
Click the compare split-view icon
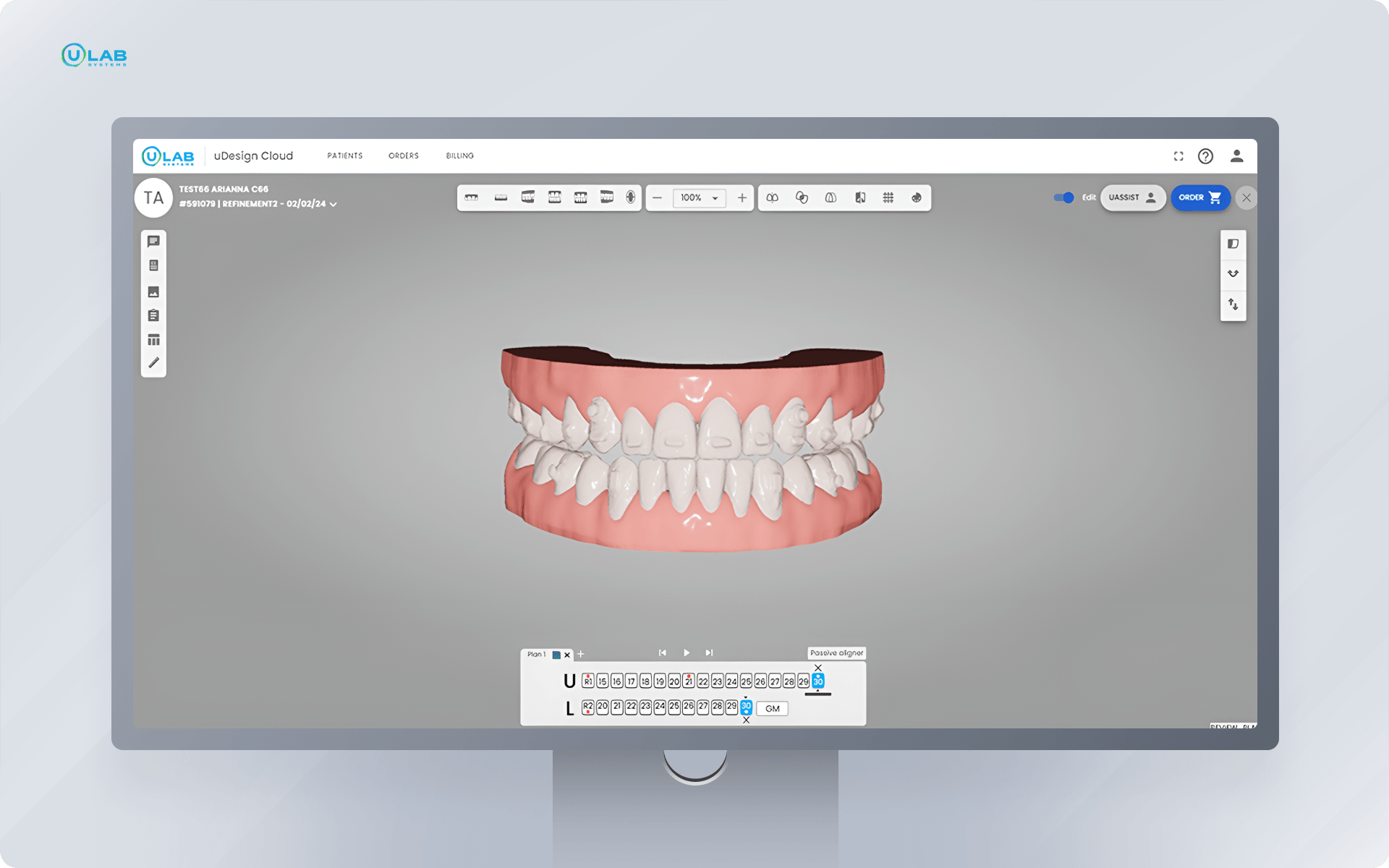coord(860,197)
